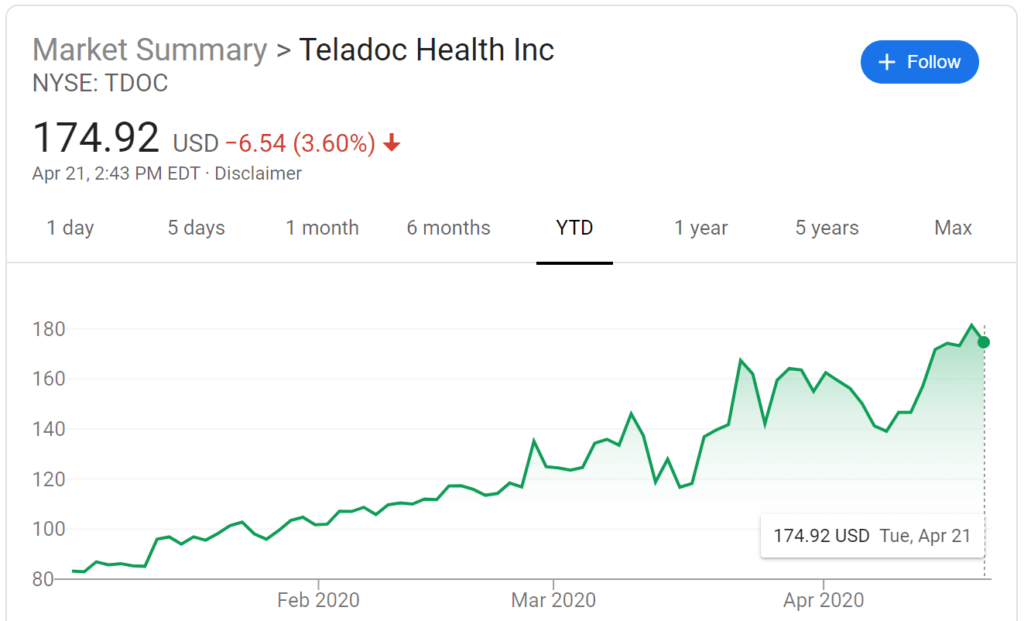Show the 5 years chart range

tap(827, 228)
